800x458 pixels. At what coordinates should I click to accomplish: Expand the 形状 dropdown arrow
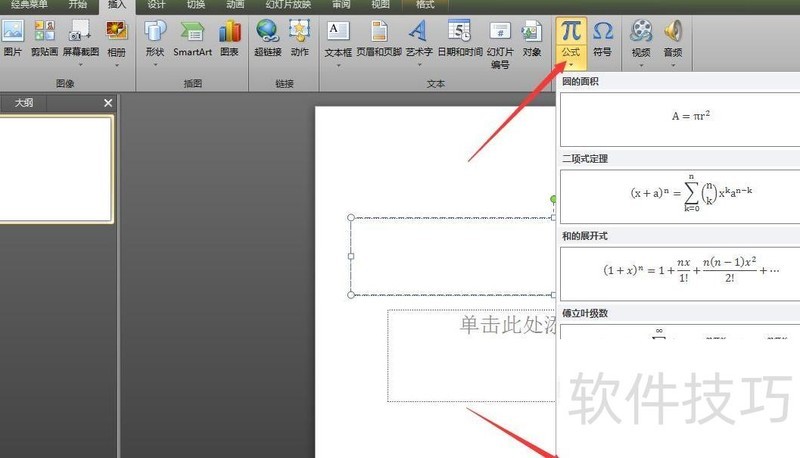click(x=155, y=65)
